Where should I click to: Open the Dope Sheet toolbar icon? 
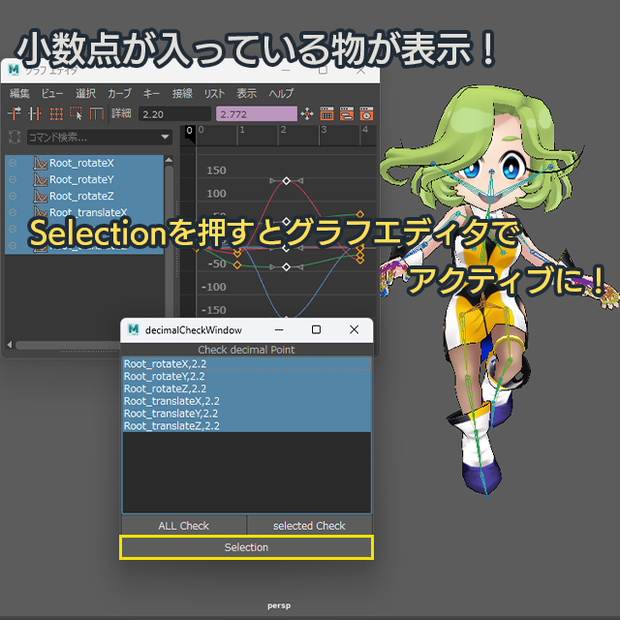pyautogui.click(x=327, y=114)
